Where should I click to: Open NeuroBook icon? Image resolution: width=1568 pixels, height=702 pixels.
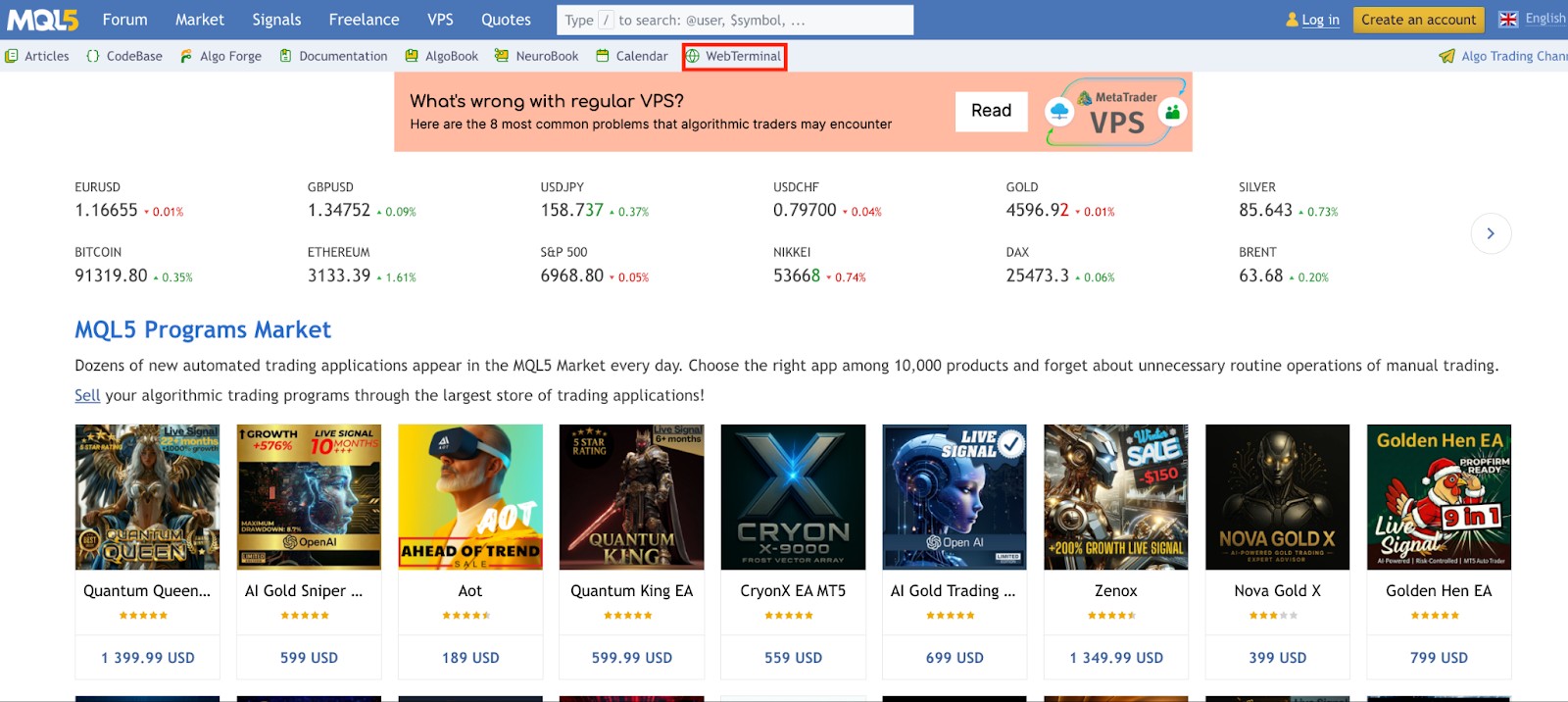pyautogui.click(x=502, y=56)
